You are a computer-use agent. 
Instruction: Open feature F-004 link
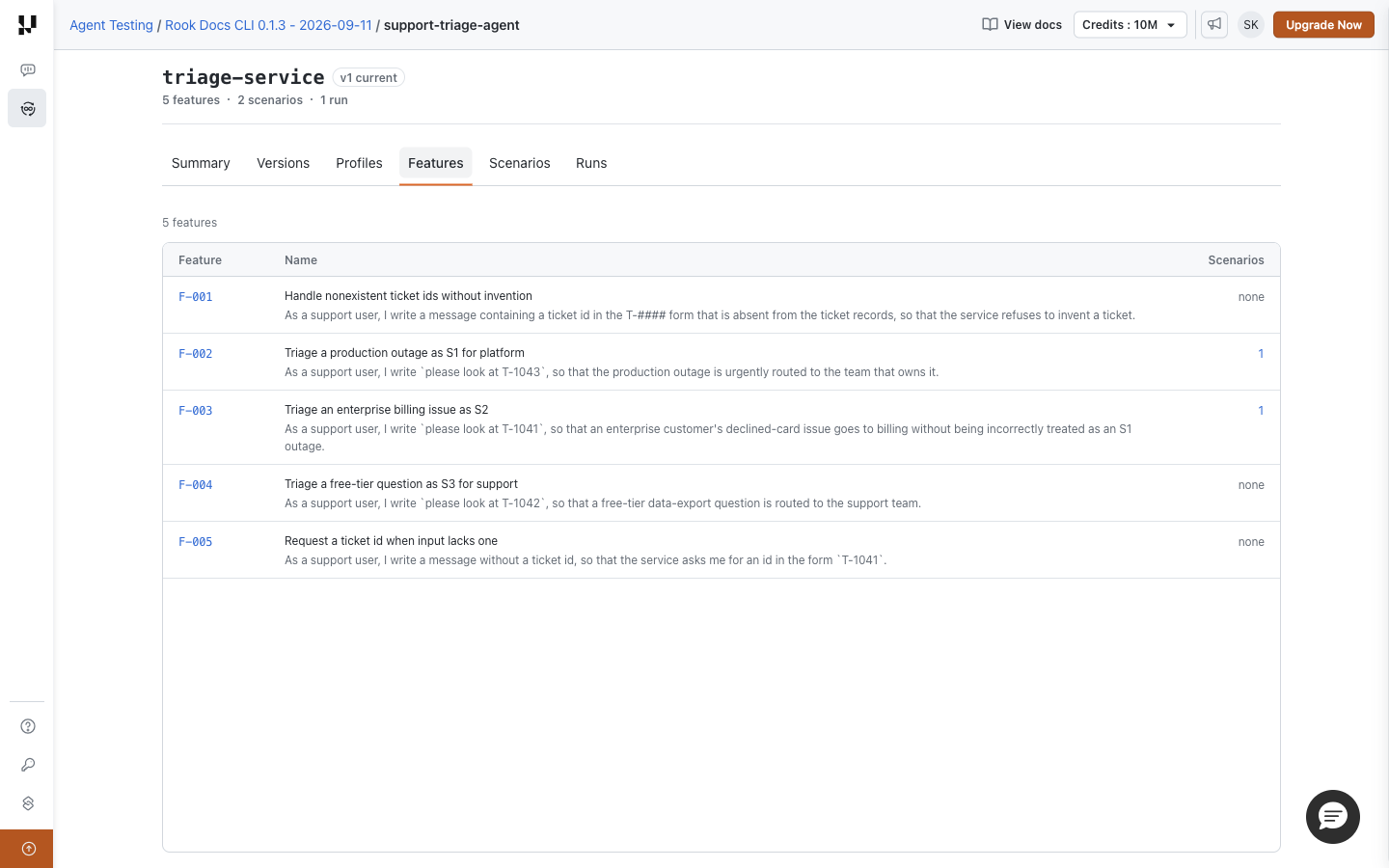coord(196,485)
